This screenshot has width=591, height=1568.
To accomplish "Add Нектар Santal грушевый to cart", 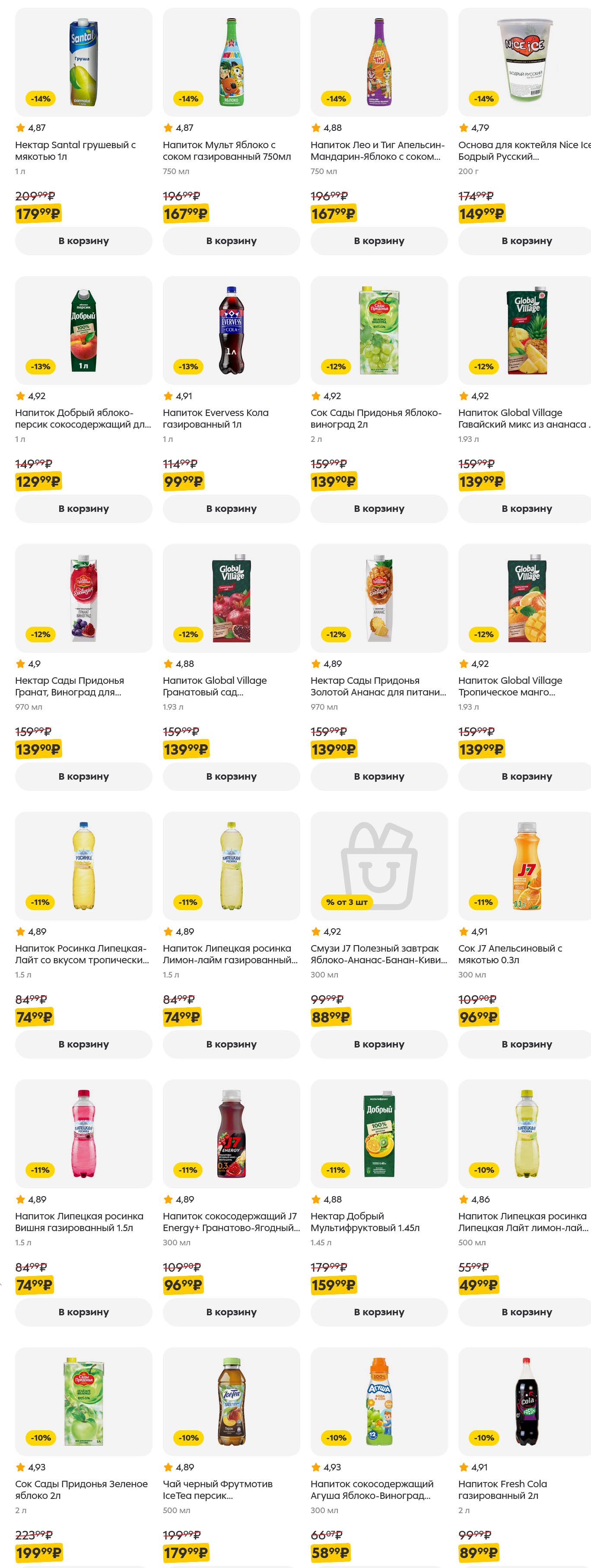I will pos(83,241).
